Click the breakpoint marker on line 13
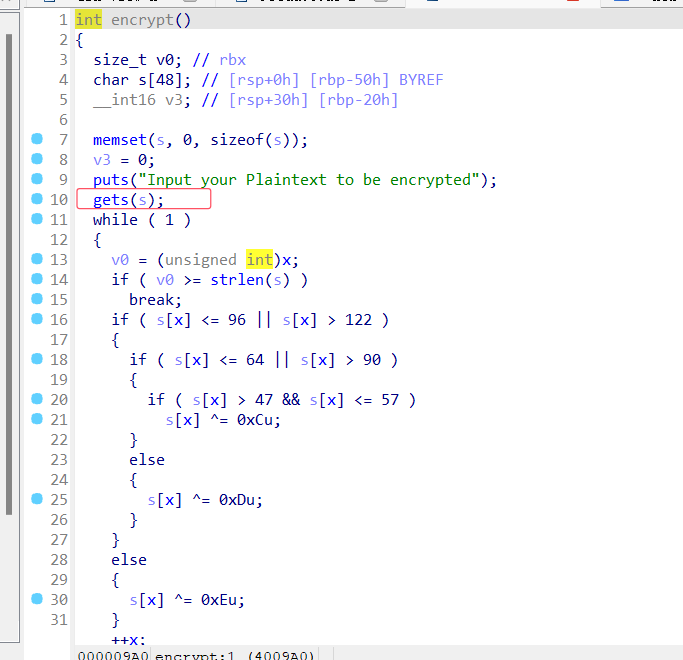This screenshot has width=683, height=660. pyautogui.click(x=37, y=259)
